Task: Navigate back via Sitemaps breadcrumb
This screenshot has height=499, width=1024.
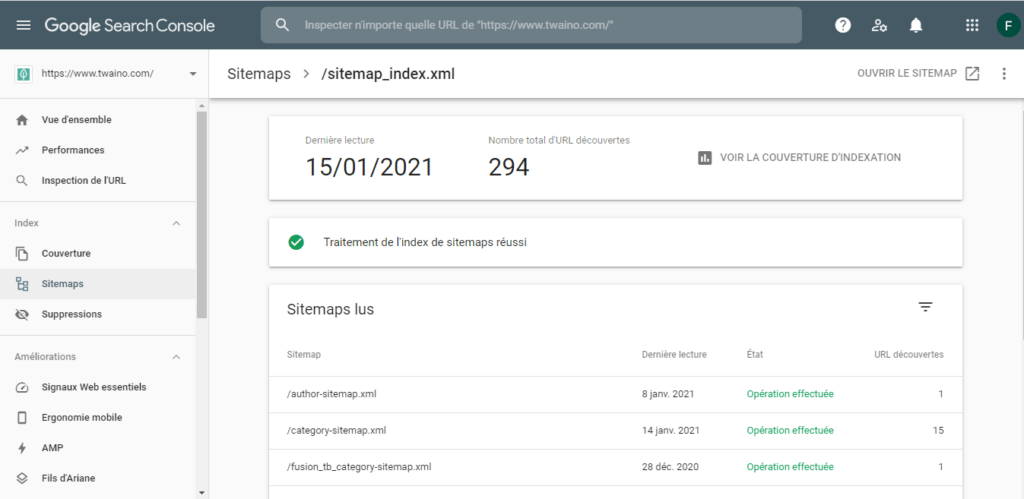Action: tap(258, 74)
